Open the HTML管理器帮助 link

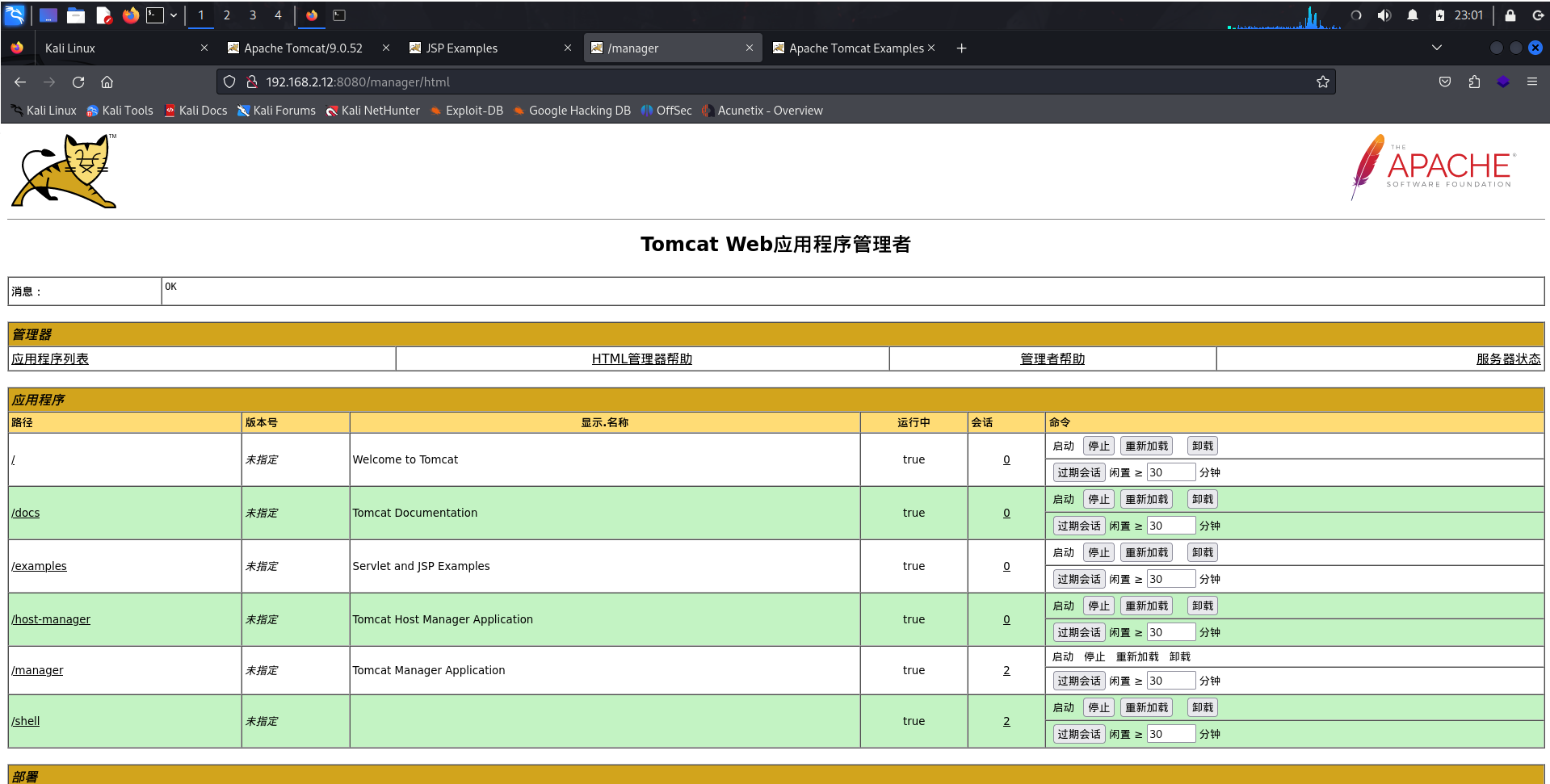642,359
